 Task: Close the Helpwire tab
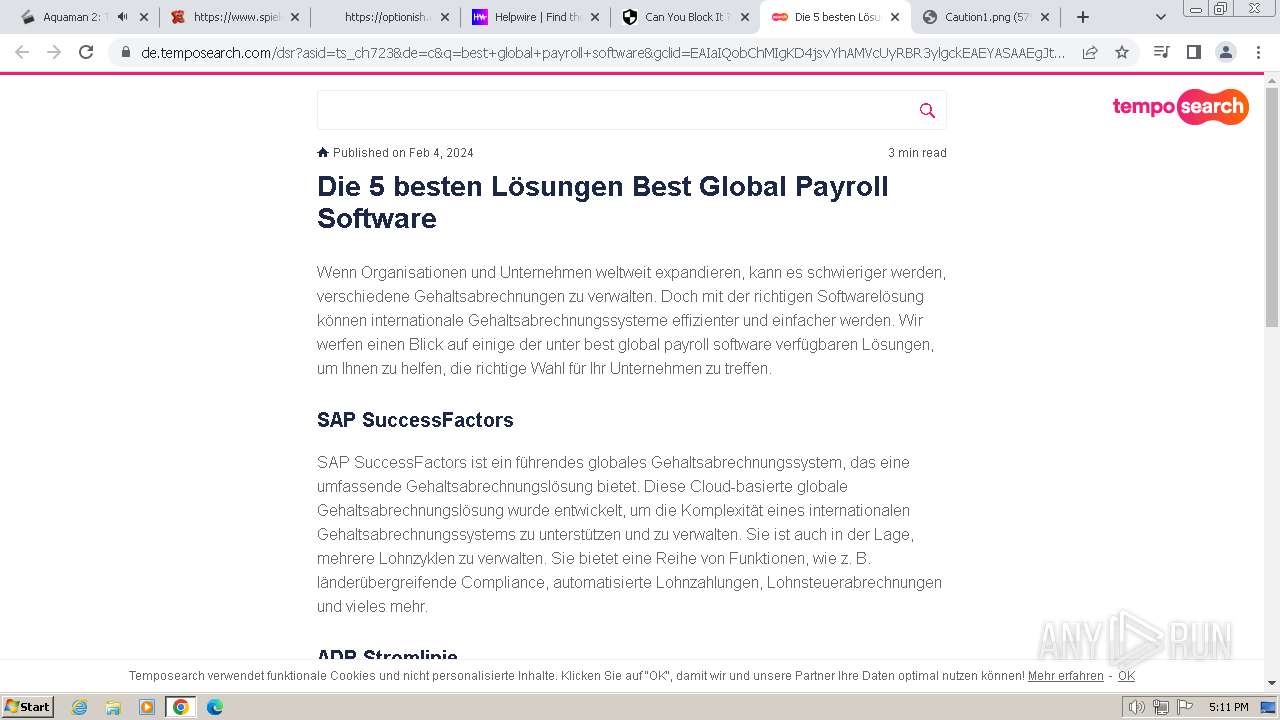click(594, 17)
